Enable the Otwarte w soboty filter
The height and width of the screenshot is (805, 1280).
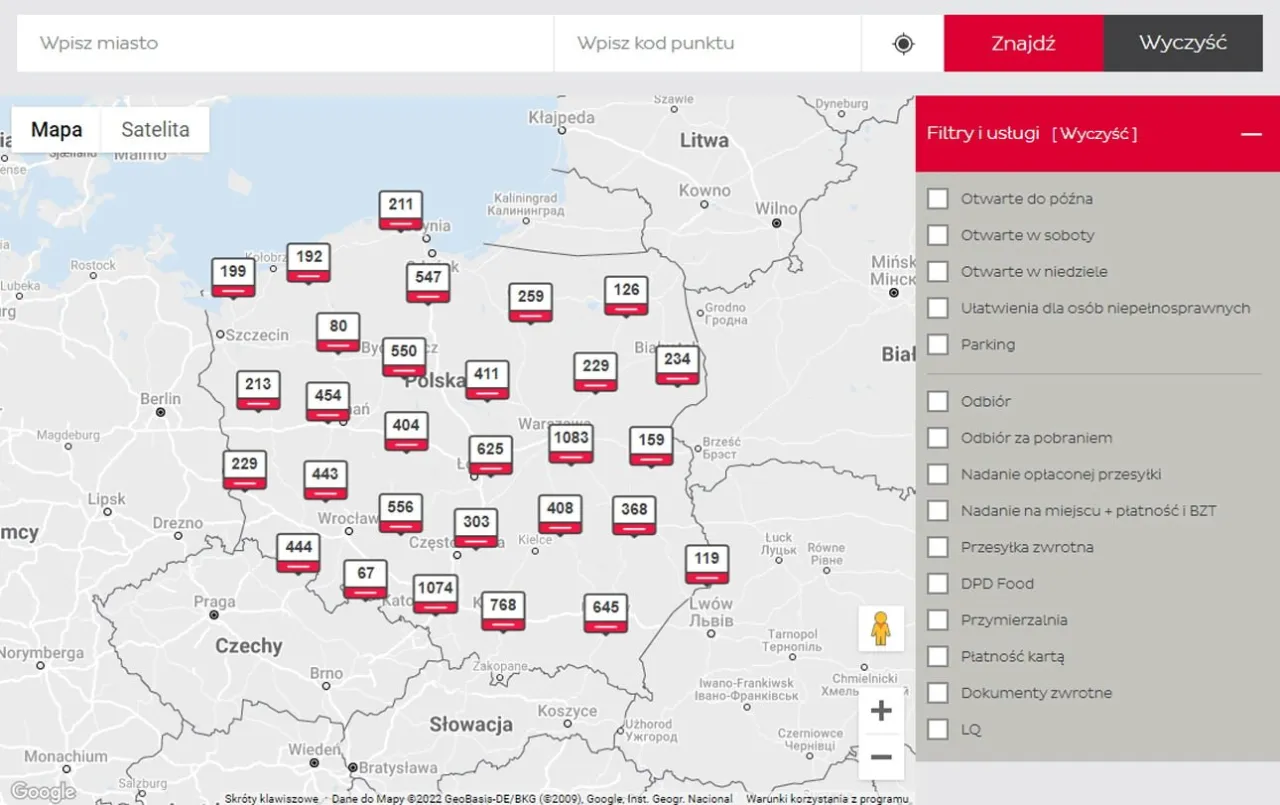(937, 234)
